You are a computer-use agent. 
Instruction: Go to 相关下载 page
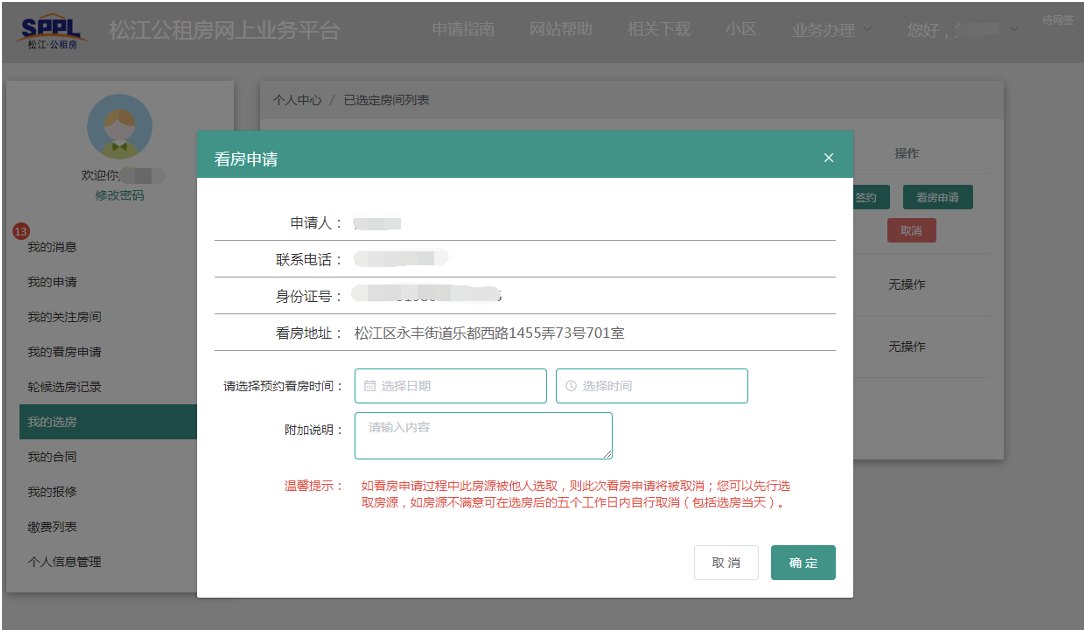[658, 30]
